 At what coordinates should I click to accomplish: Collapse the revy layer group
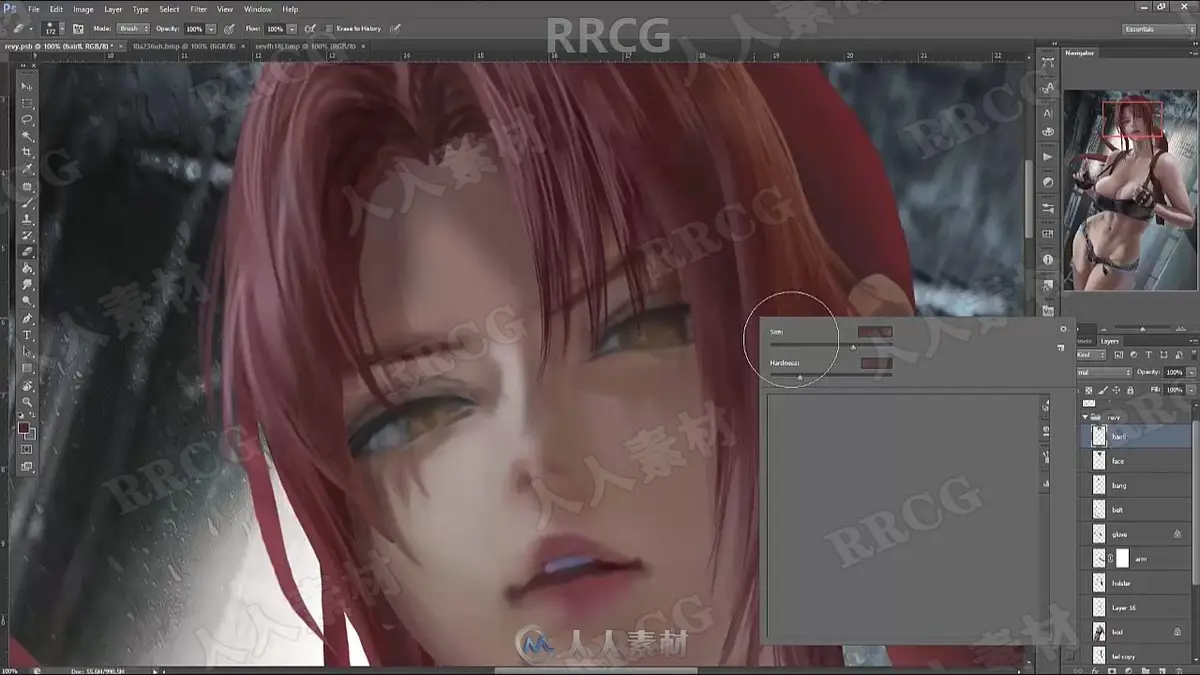(1085, 417)
